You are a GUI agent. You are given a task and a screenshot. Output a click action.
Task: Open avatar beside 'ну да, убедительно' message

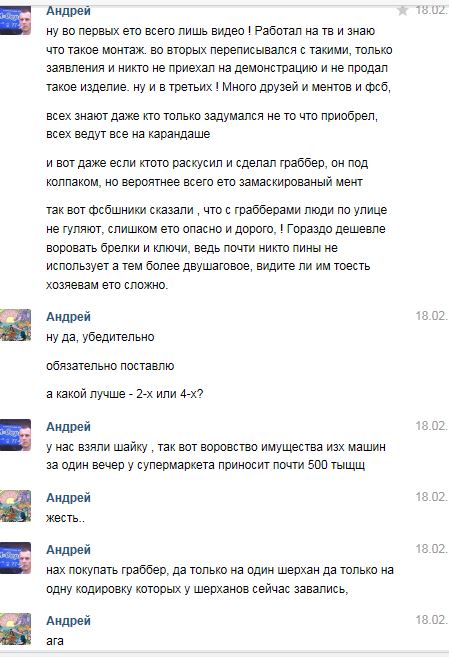15,325
